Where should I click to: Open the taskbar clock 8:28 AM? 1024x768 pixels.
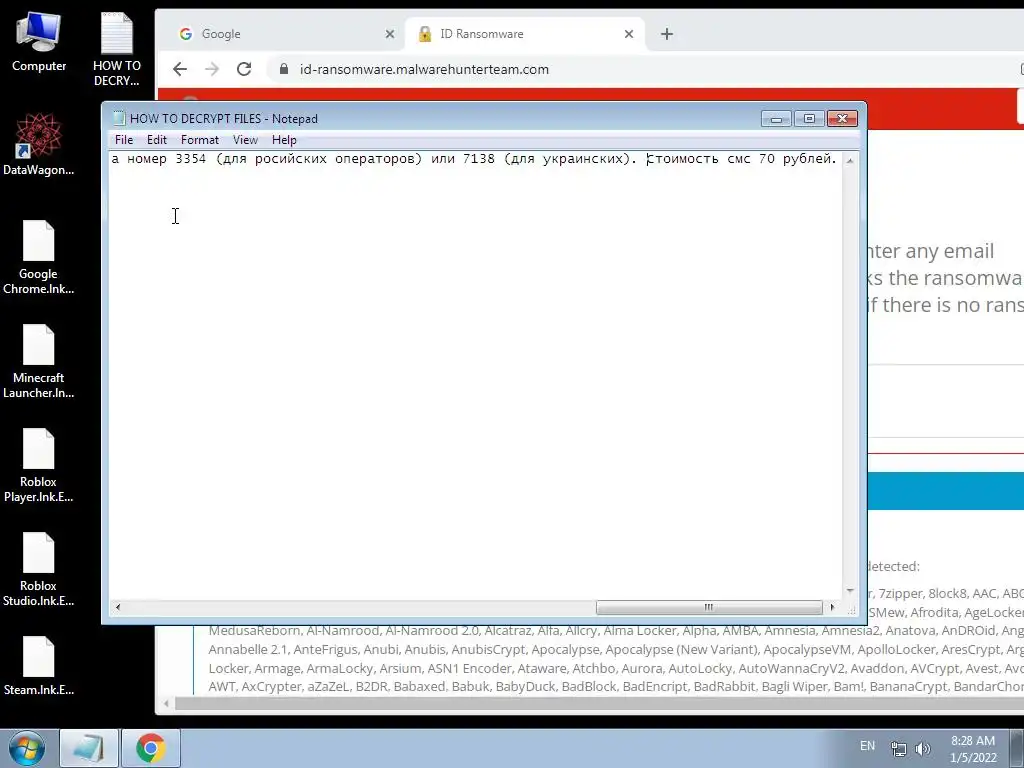973,748
